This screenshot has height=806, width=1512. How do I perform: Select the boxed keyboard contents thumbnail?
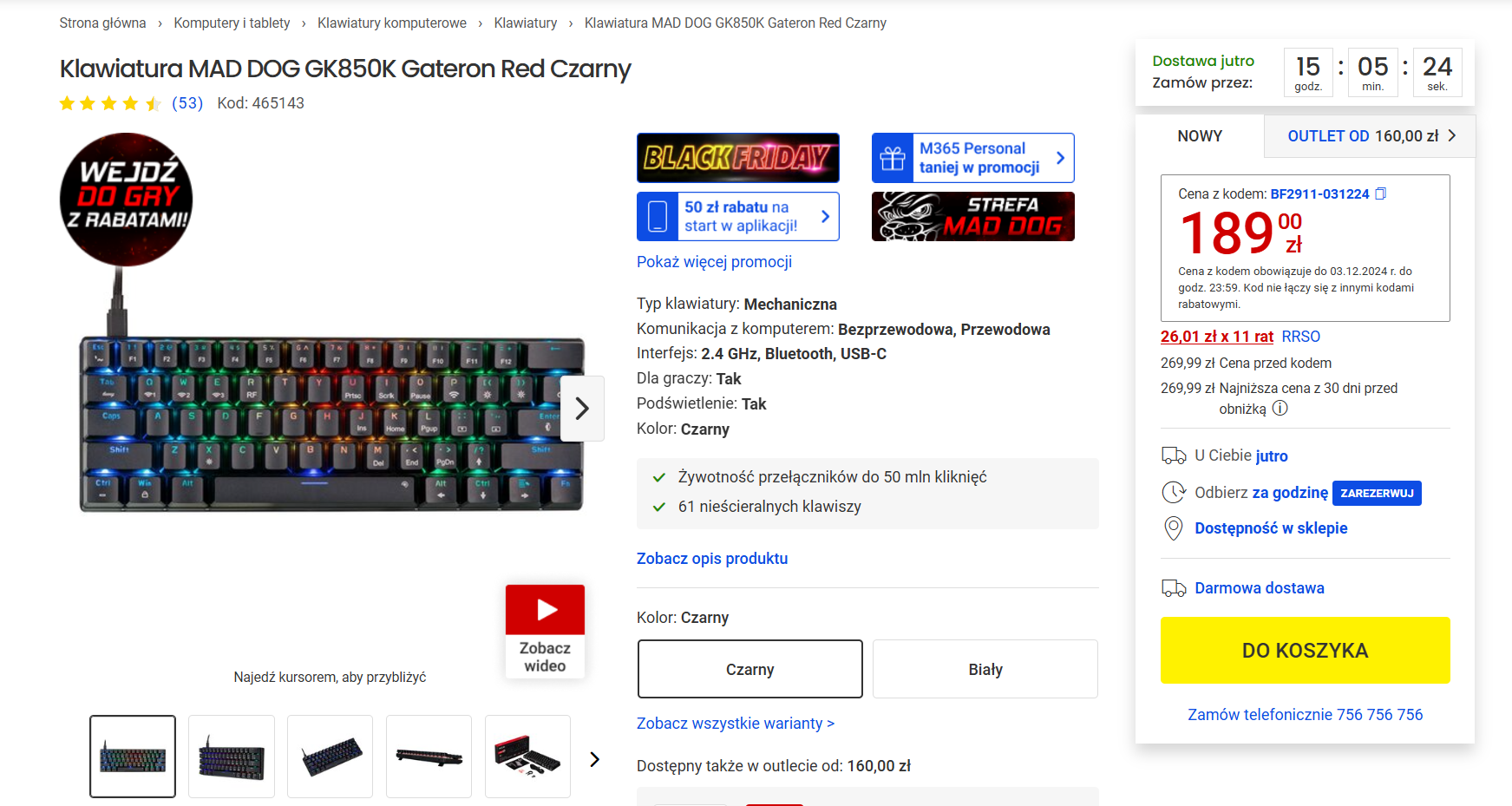click(x=527, y=757)
